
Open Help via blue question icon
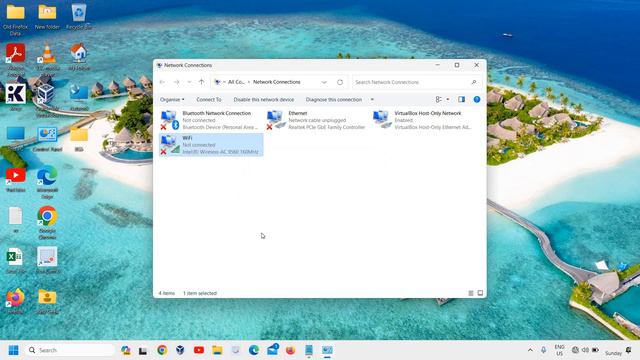(476, 100)
